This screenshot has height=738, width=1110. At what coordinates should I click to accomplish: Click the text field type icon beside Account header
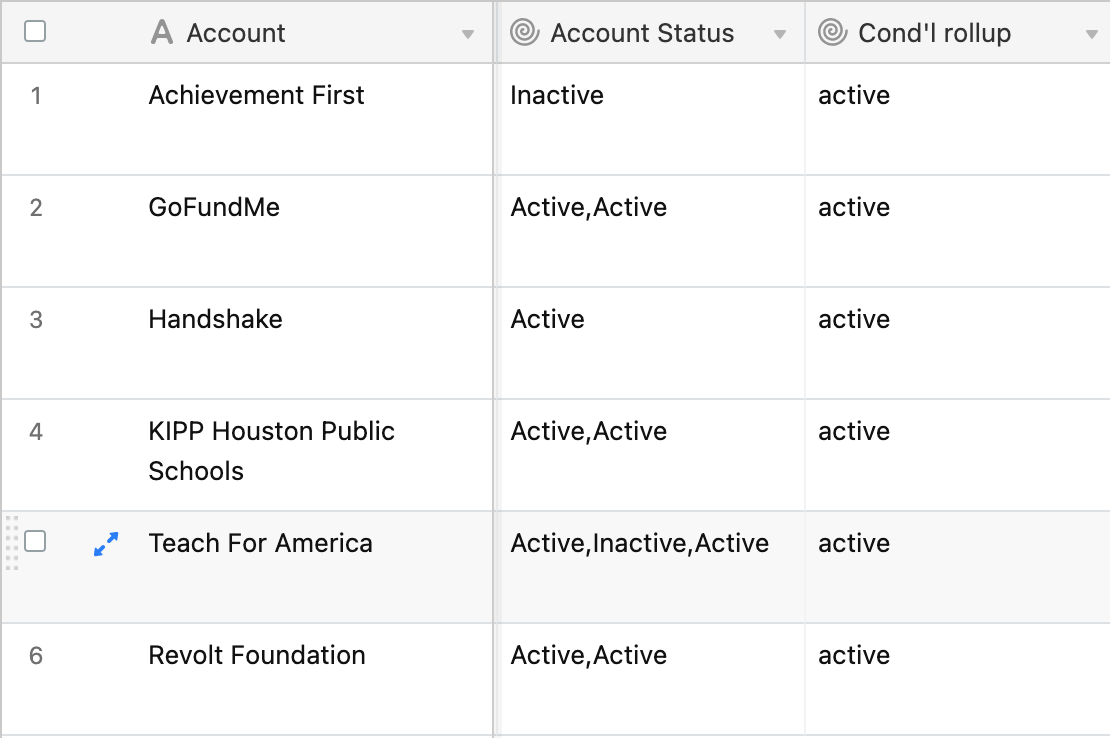pyautogui.click(x=162, y=33)
